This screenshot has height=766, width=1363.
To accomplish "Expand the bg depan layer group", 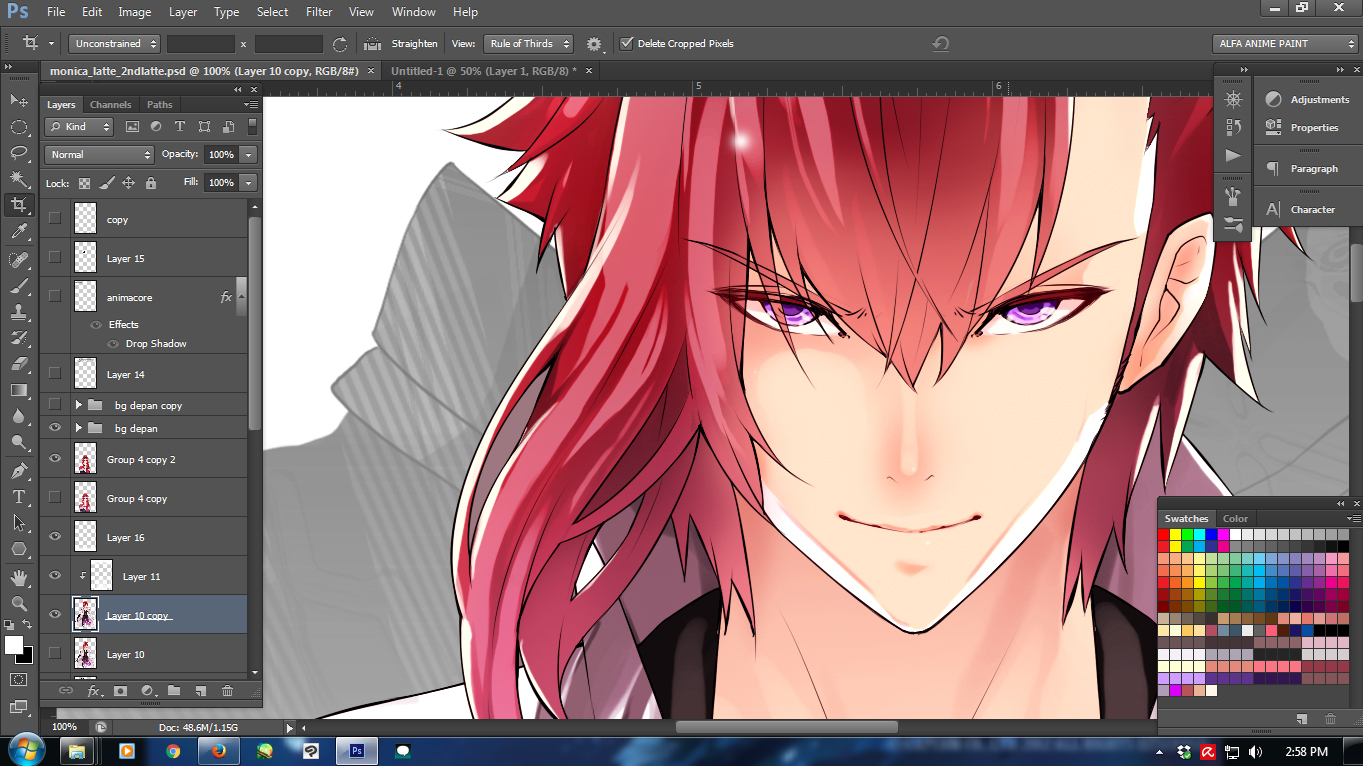I will click(x=79, y=428).
